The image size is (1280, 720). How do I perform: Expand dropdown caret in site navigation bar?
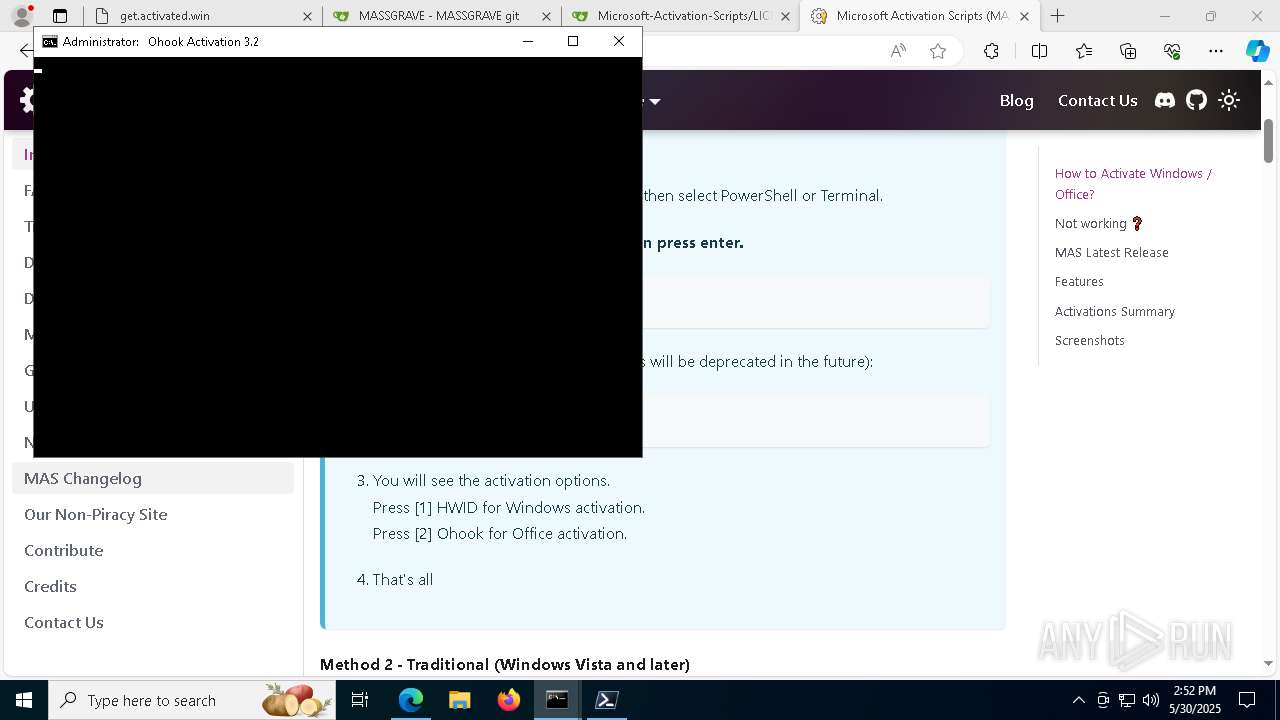point(655,101)
